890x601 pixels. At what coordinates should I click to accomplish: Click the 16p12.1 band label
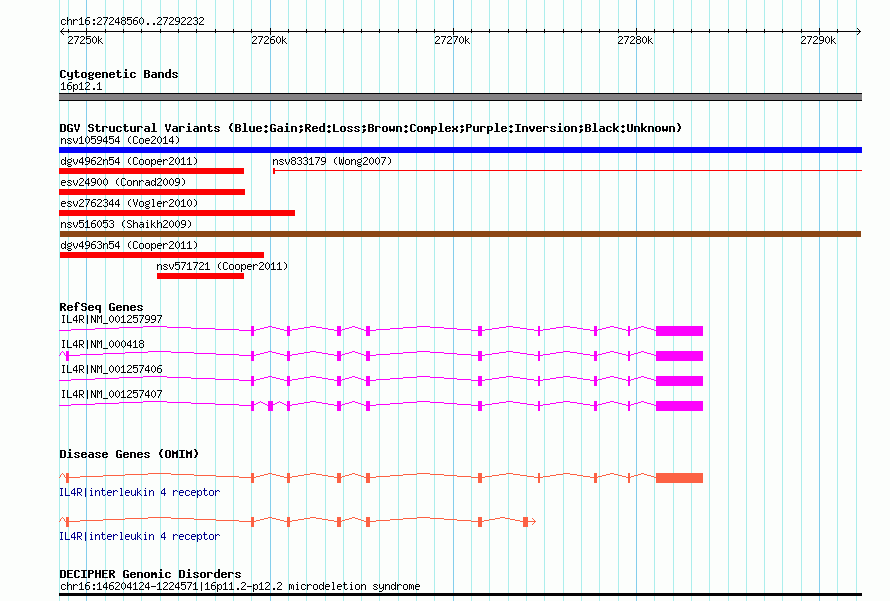(81, 86)
